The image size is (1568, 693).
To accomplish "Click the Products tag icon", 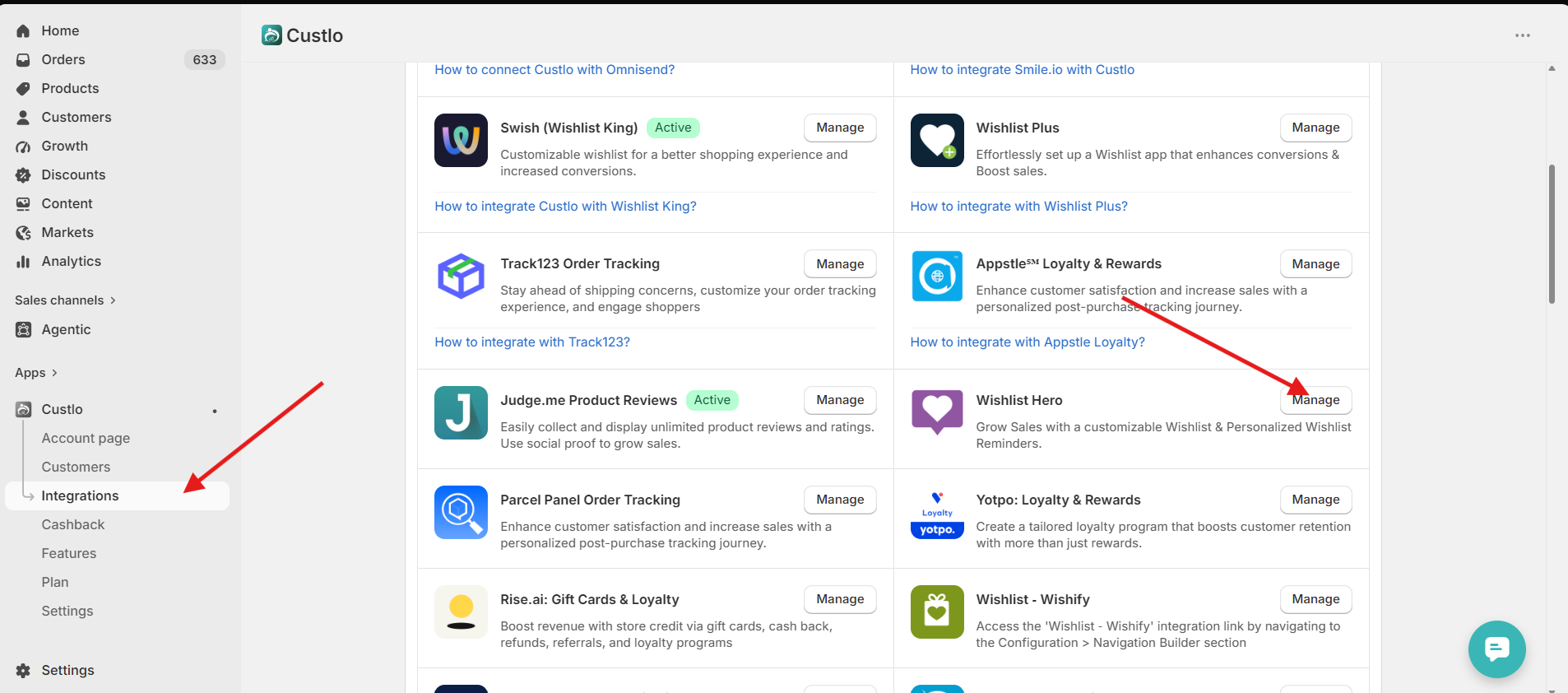I will [23, 88].
